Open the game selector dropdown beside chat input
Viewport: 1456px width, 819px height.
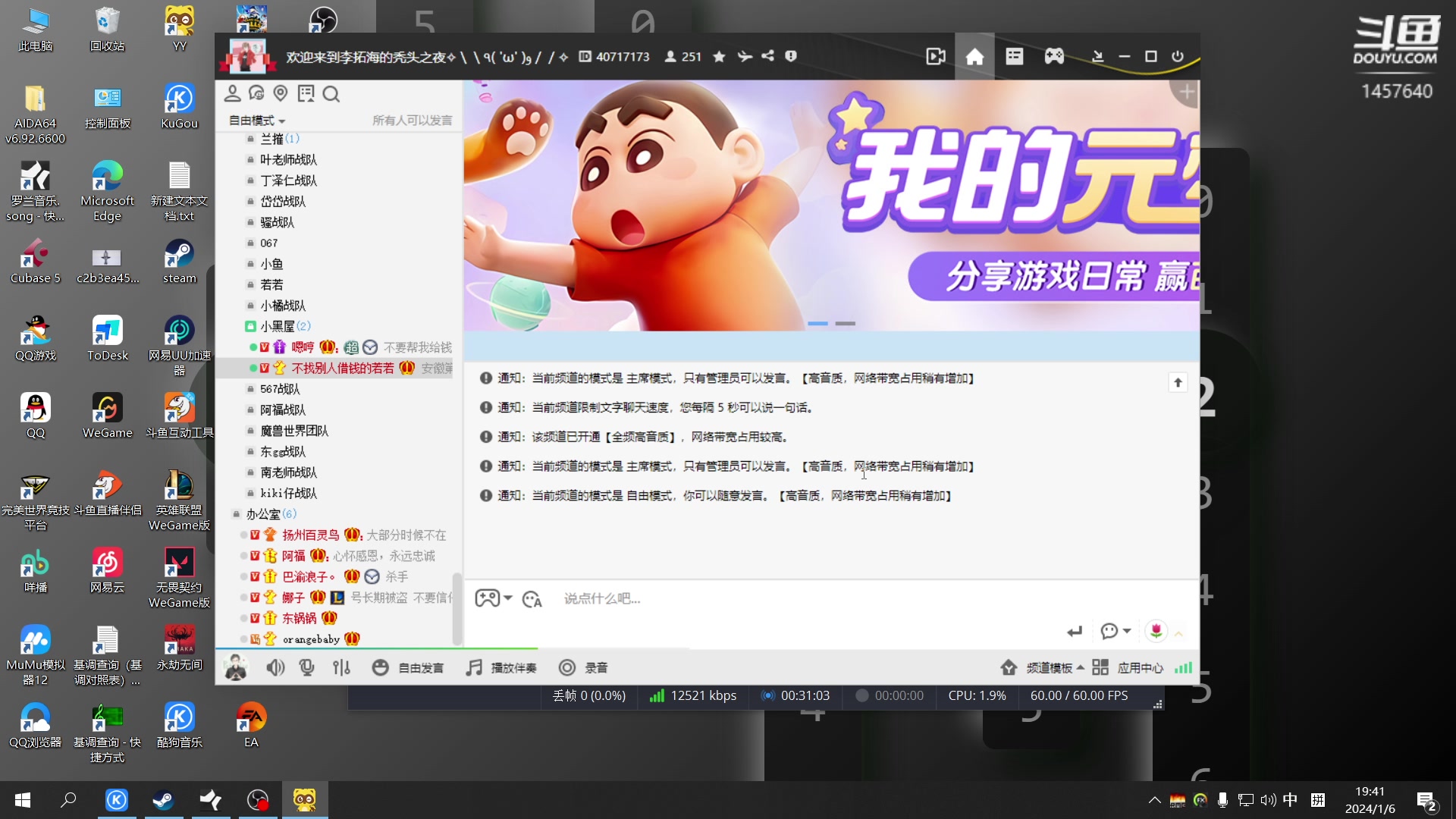click(x=494, y=598)
